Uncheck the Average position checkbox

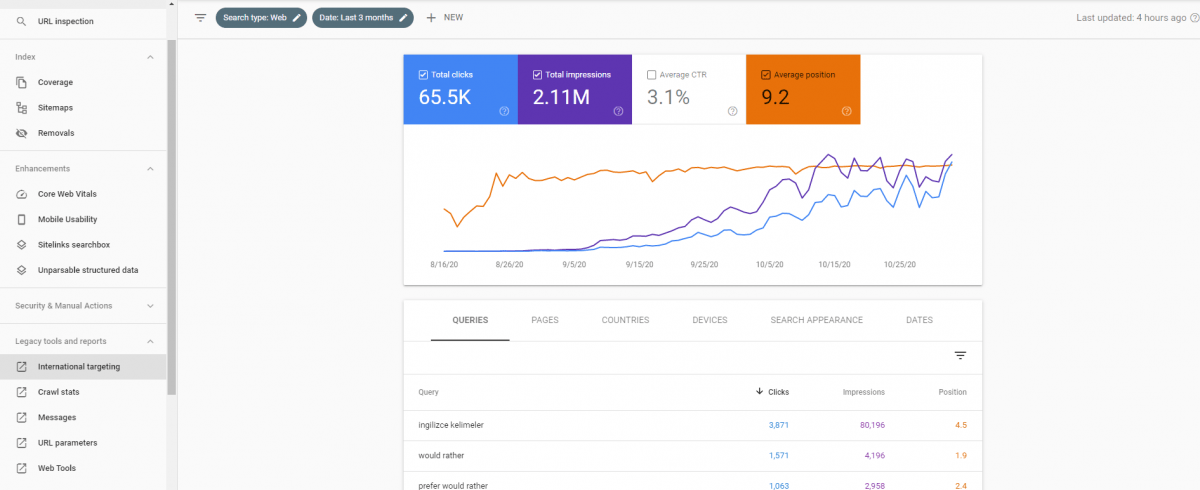[x=766, y=75]
